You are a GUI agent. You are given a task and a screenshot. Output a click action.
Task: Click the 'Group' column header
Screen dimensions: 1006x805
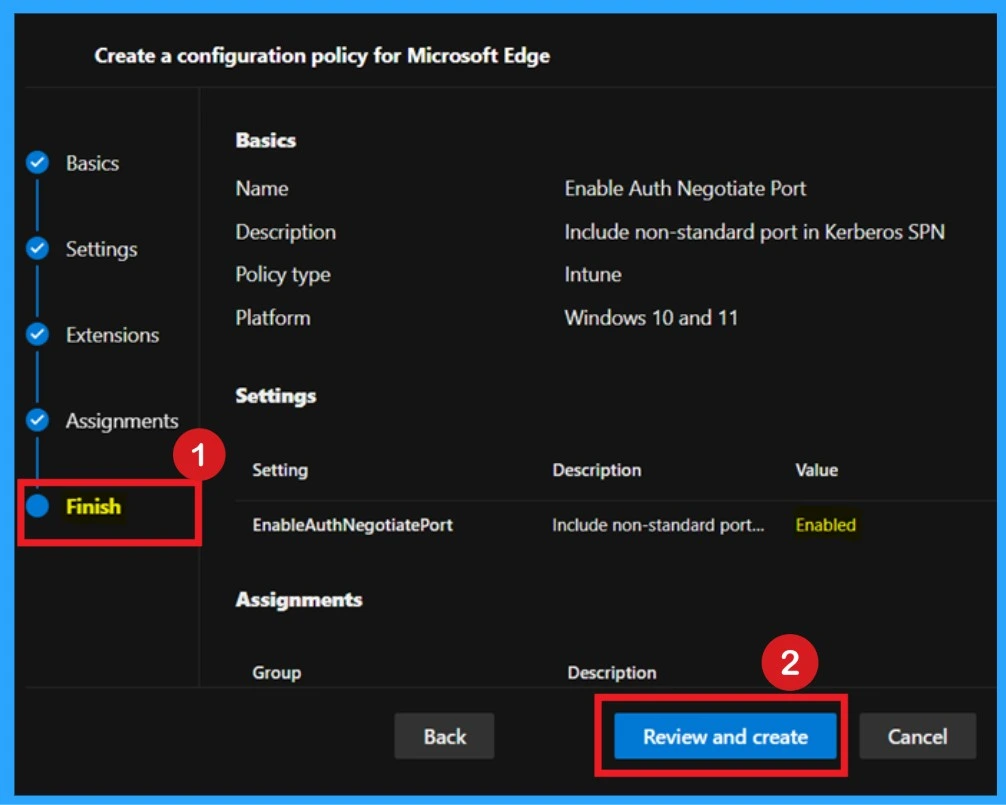277,672
